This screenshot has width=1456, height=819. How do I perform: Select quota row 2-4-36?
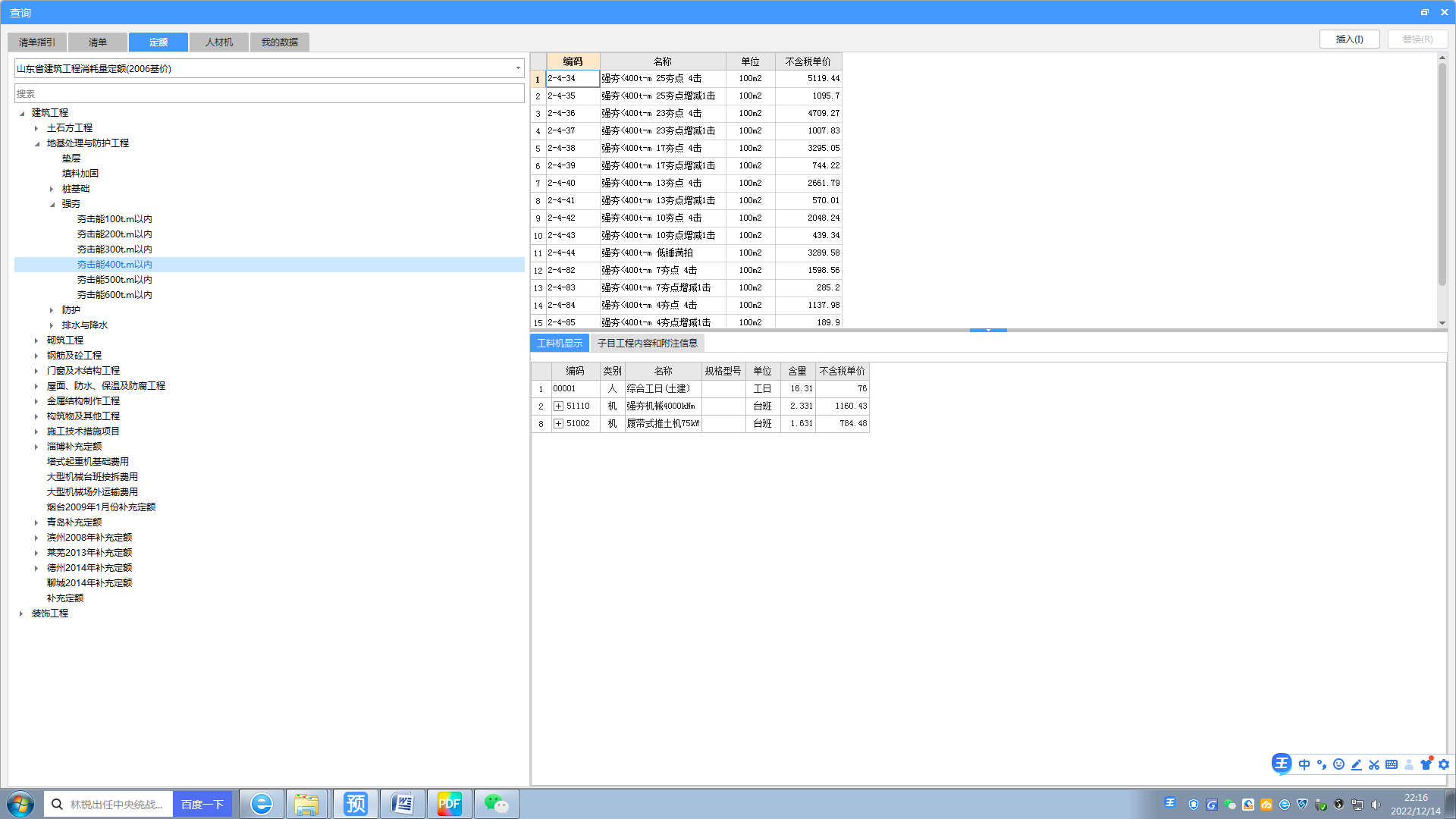686,114
